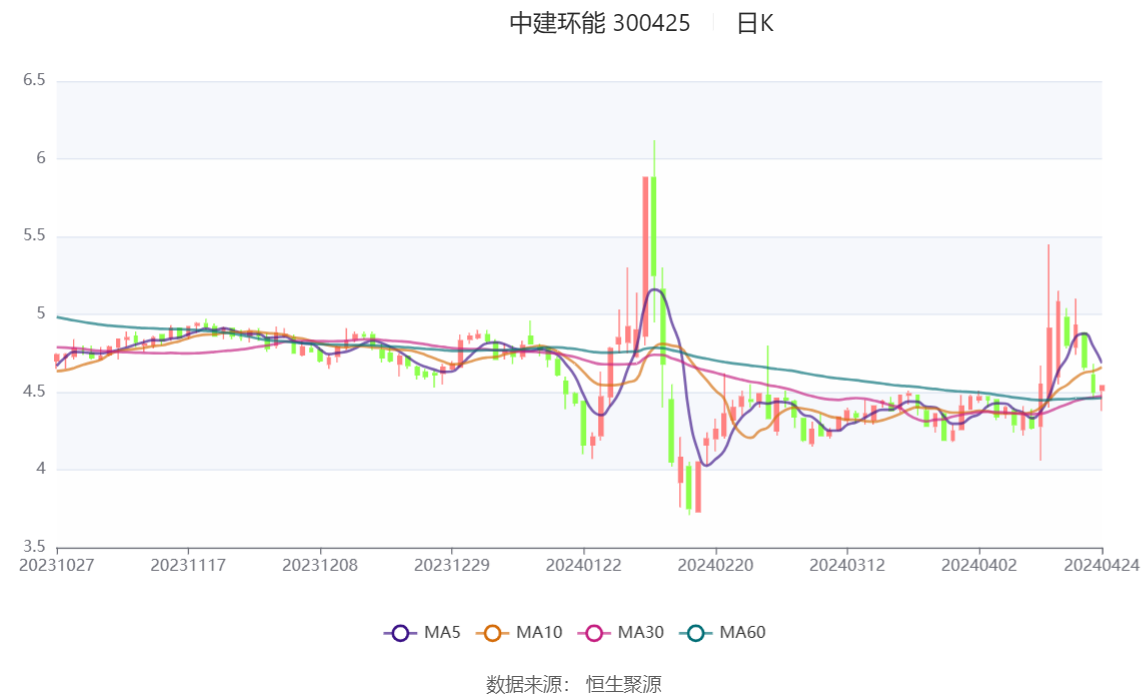Click the 6 price axis label
Image resolution: width=1148 pixels, height=699 pixels.
click(41, 158)
